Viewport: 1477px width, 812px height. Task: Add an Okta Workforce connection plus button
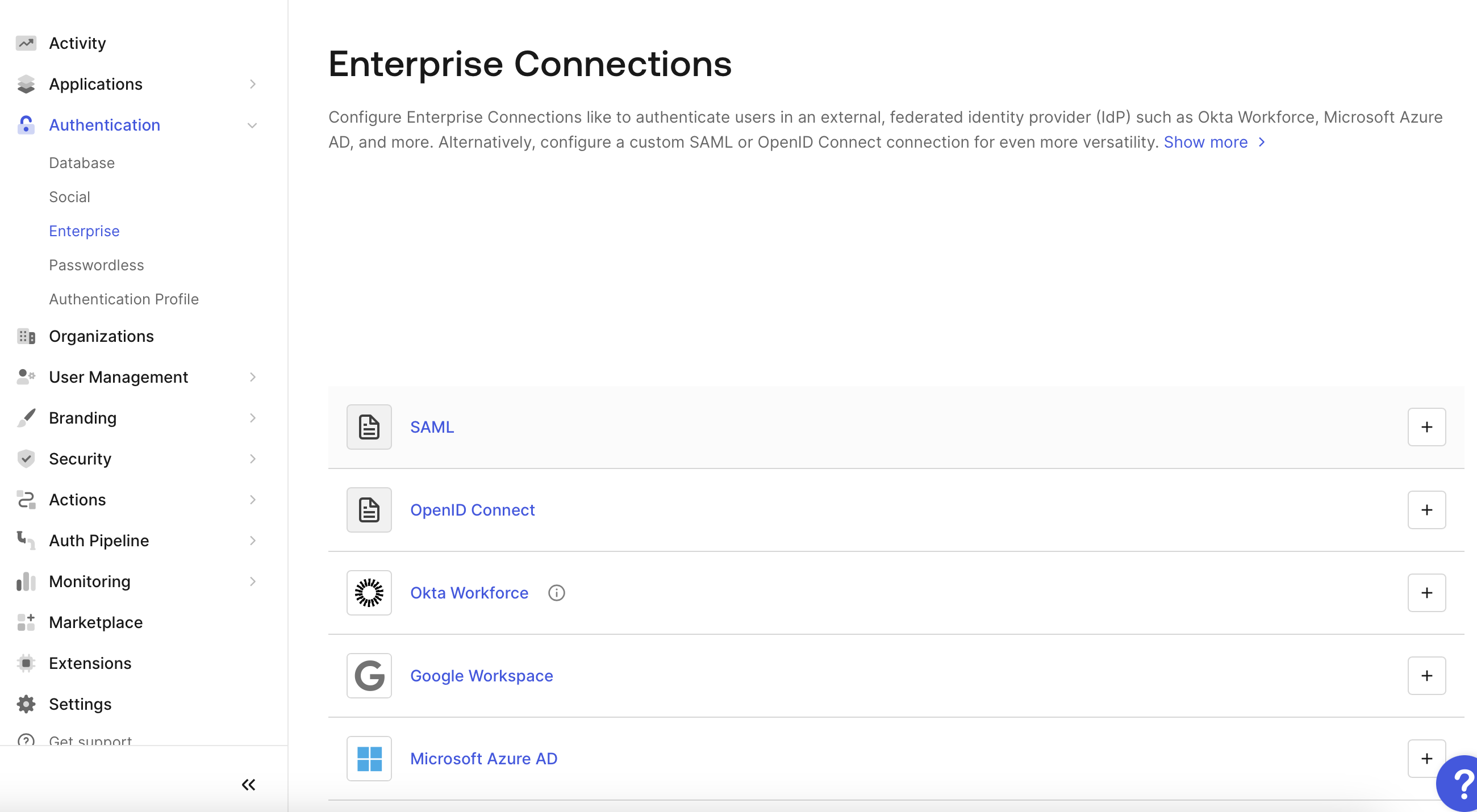point(1426,593)
